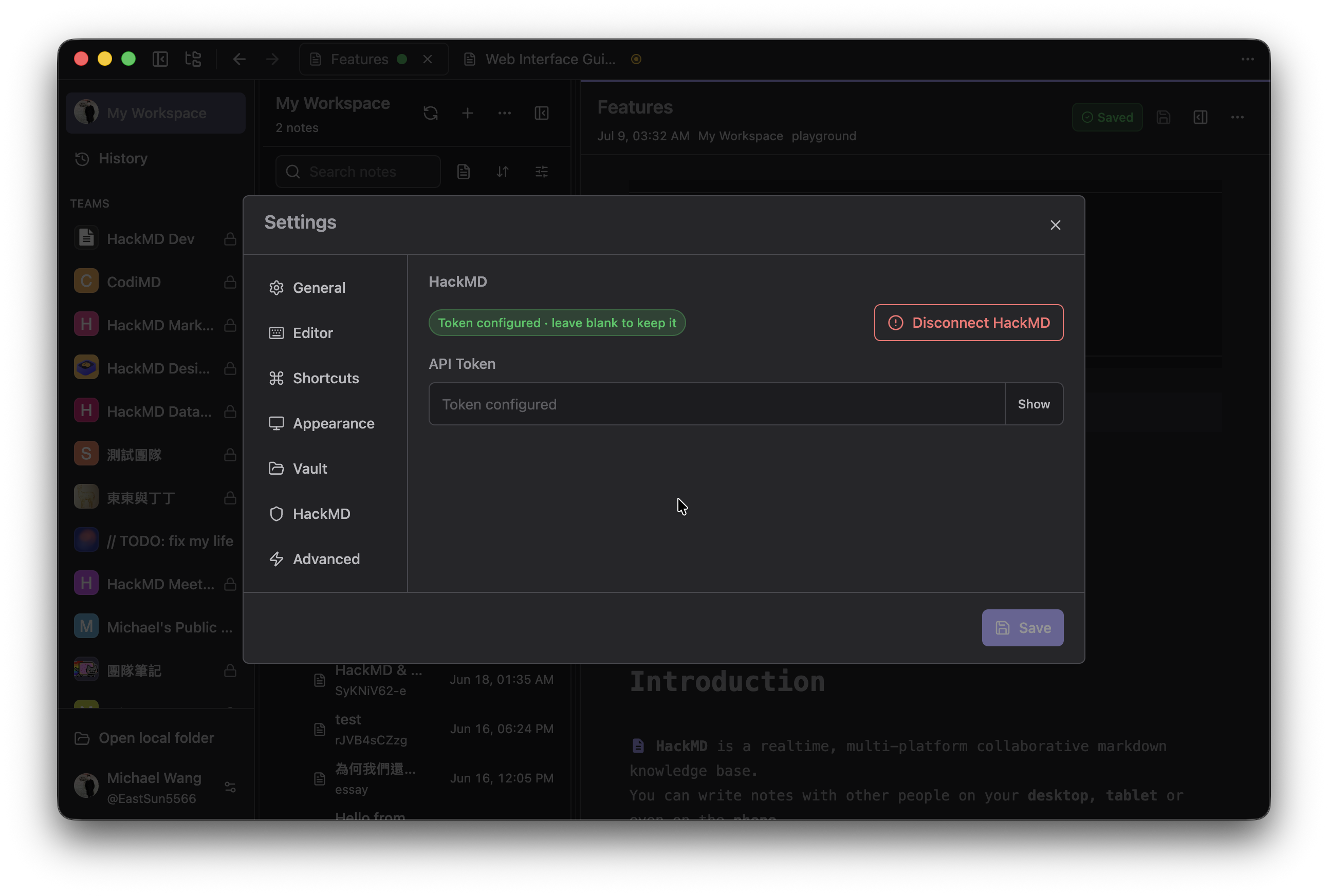
Task: Close the Features tab
Action: pyautogui.click(x=428, y=59)
